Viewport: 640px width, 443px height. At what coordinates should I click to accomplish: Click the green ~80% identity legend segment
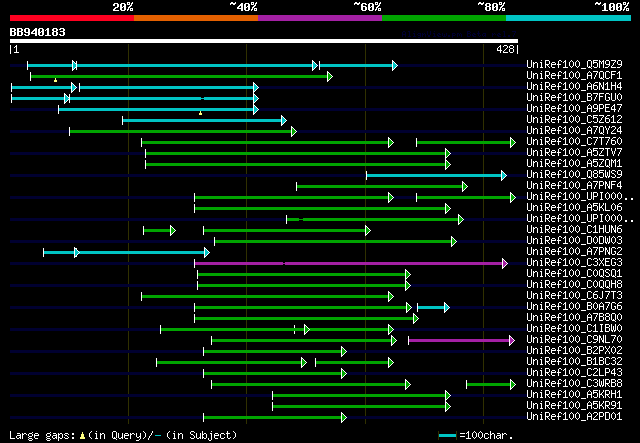(444, 18)
